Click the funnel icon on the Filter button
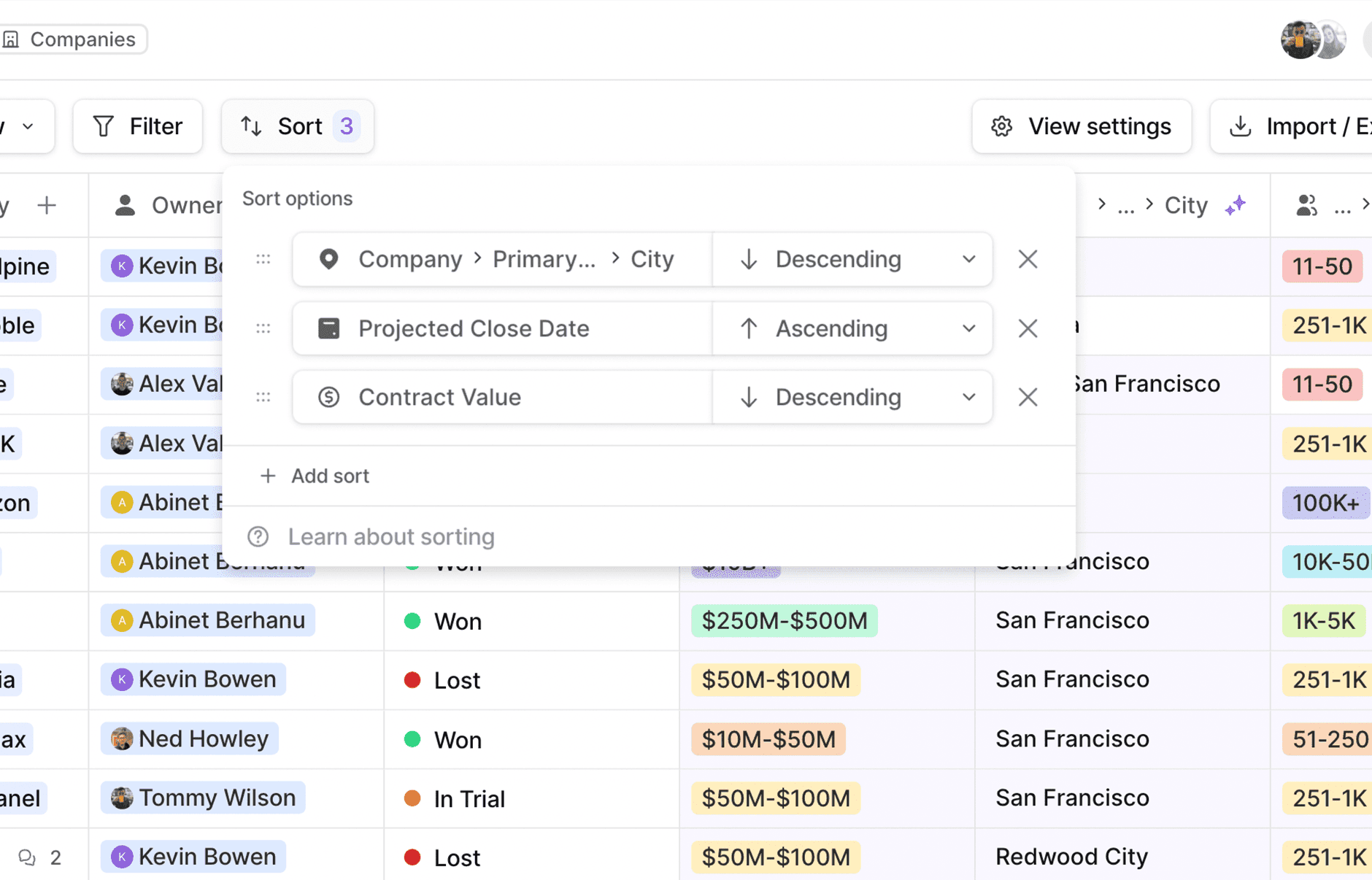Viewport: 1372px width, 880px height. [x=104, y=126]
